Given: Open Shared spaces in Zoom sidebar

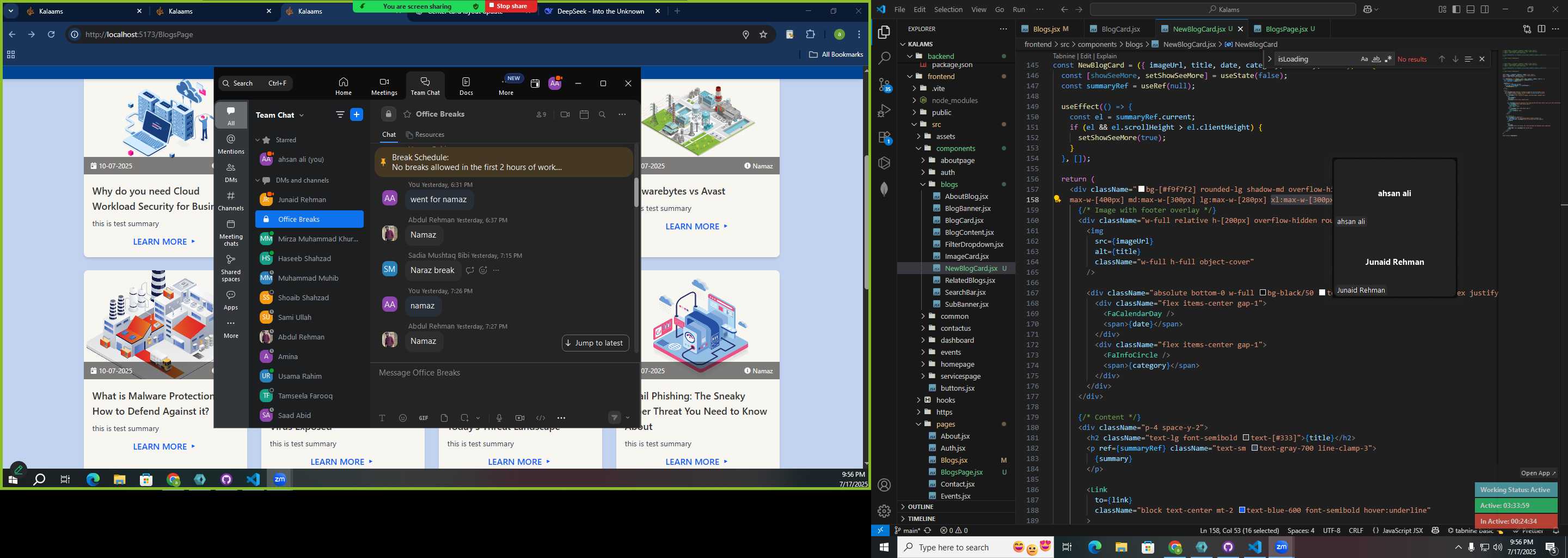Looking at the screenshot, I should [231, 268].
